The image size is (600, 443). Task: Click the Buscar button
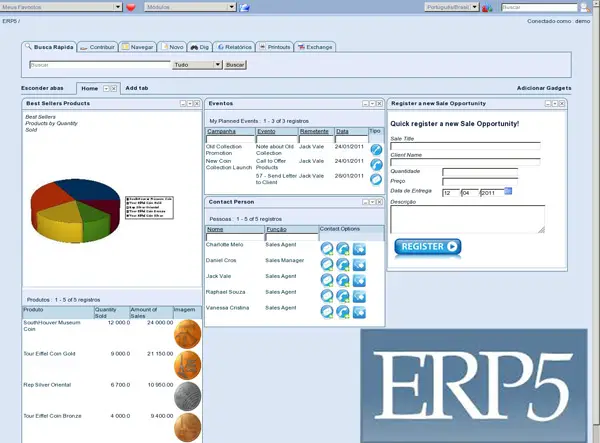[x=235, y=65]
